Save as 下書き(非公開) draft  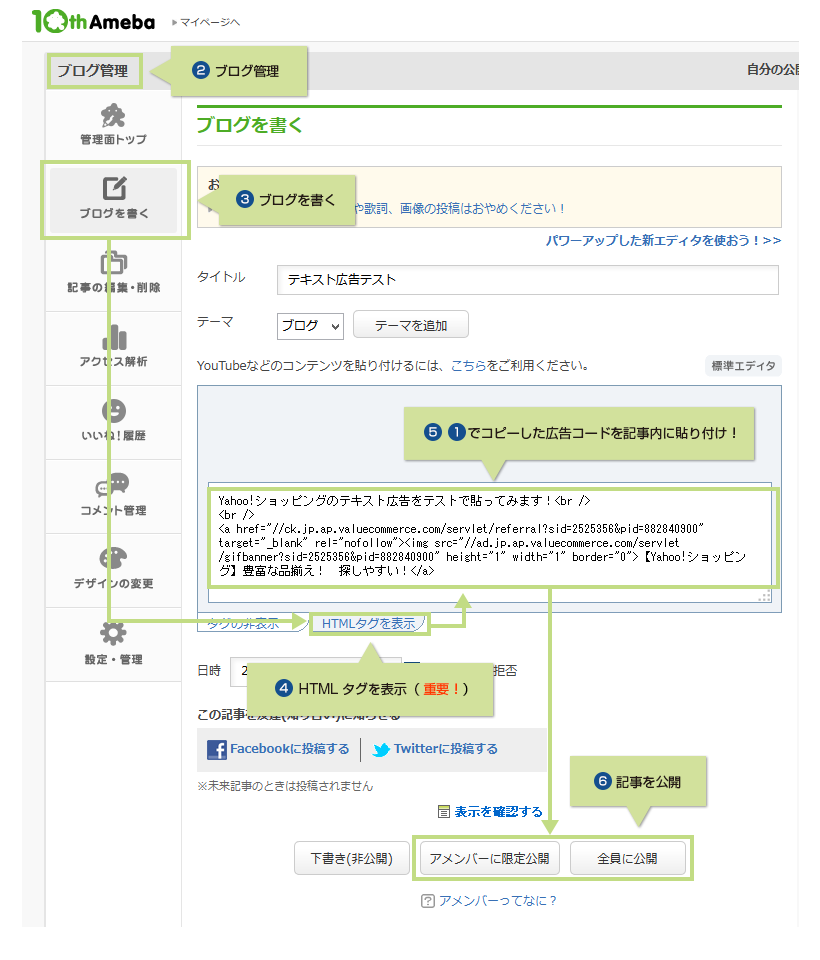(x=352, y=858)
